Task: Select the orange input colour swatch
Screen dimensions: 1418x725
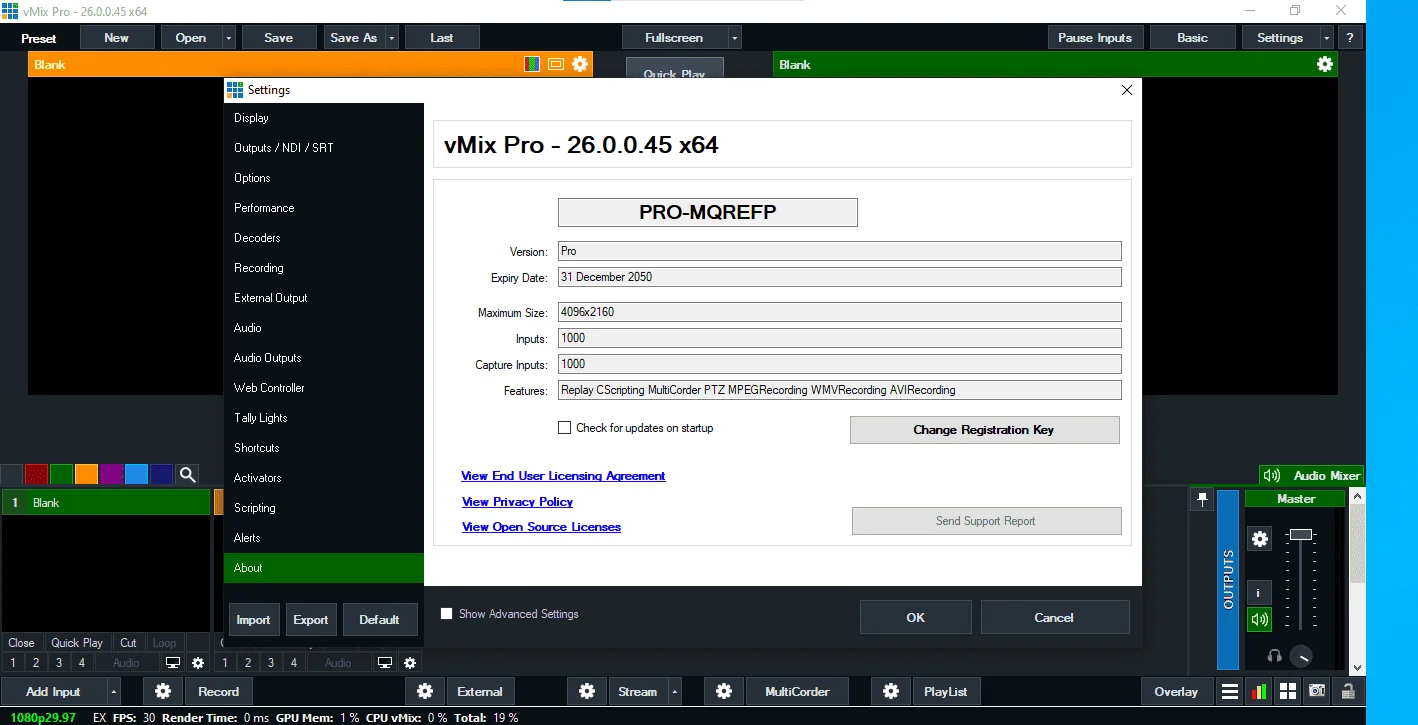Action: (x=87, y=474)
